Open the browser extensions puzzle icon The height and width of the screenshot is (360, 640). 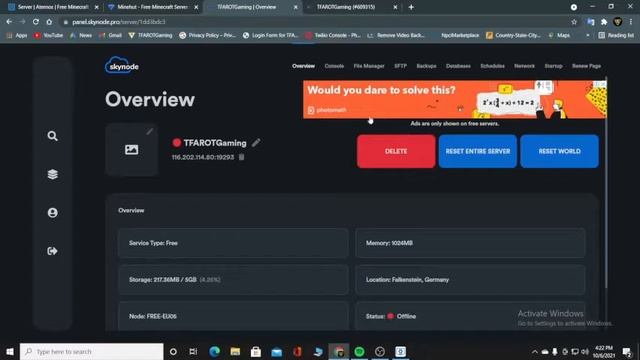point(604,22)
